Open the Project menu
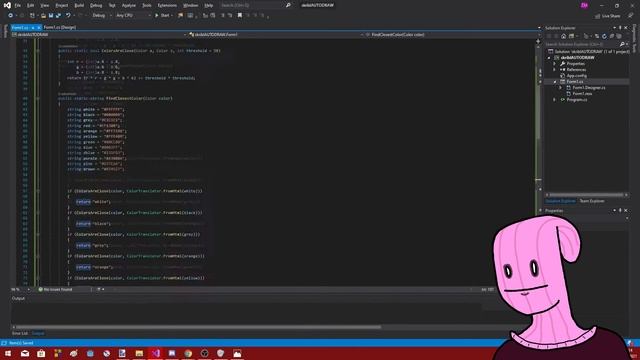Image resolution: width=640 pixels, height=360 pixels. coord(62,5)
